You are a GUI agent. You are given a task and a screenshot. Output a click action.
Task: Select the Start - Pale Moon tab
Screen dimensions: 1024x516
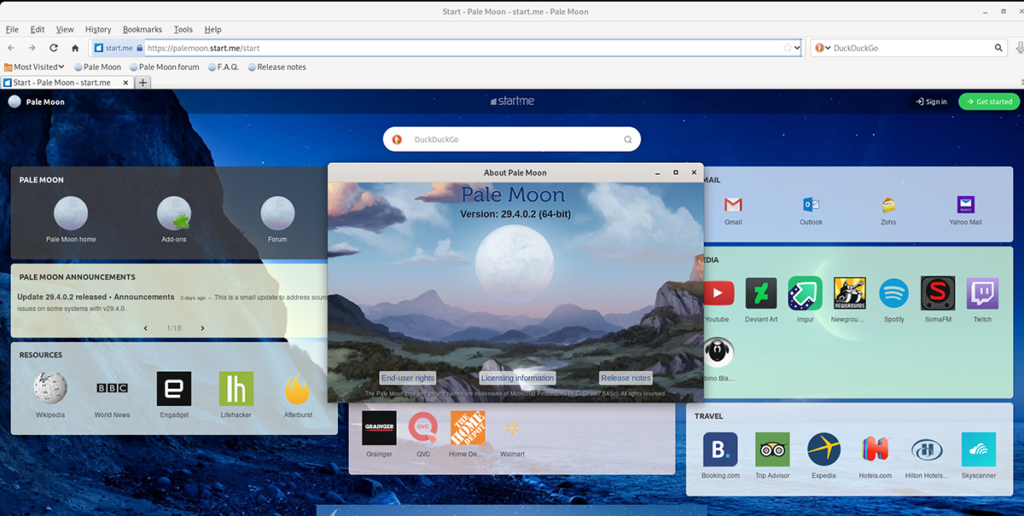coord(67,82)
